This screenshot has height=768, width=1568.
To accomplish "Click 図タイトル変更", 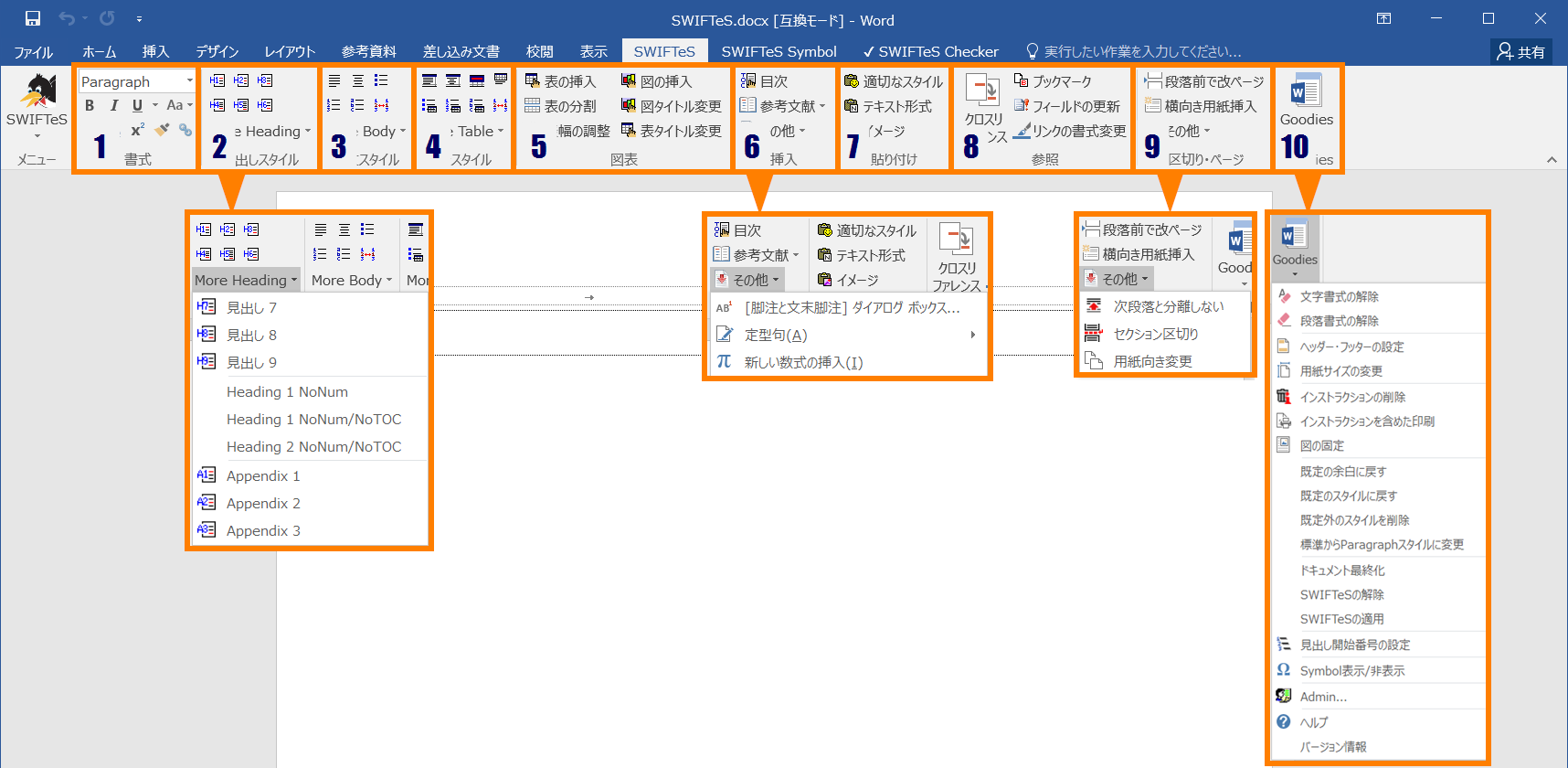I will coord(672,106).
